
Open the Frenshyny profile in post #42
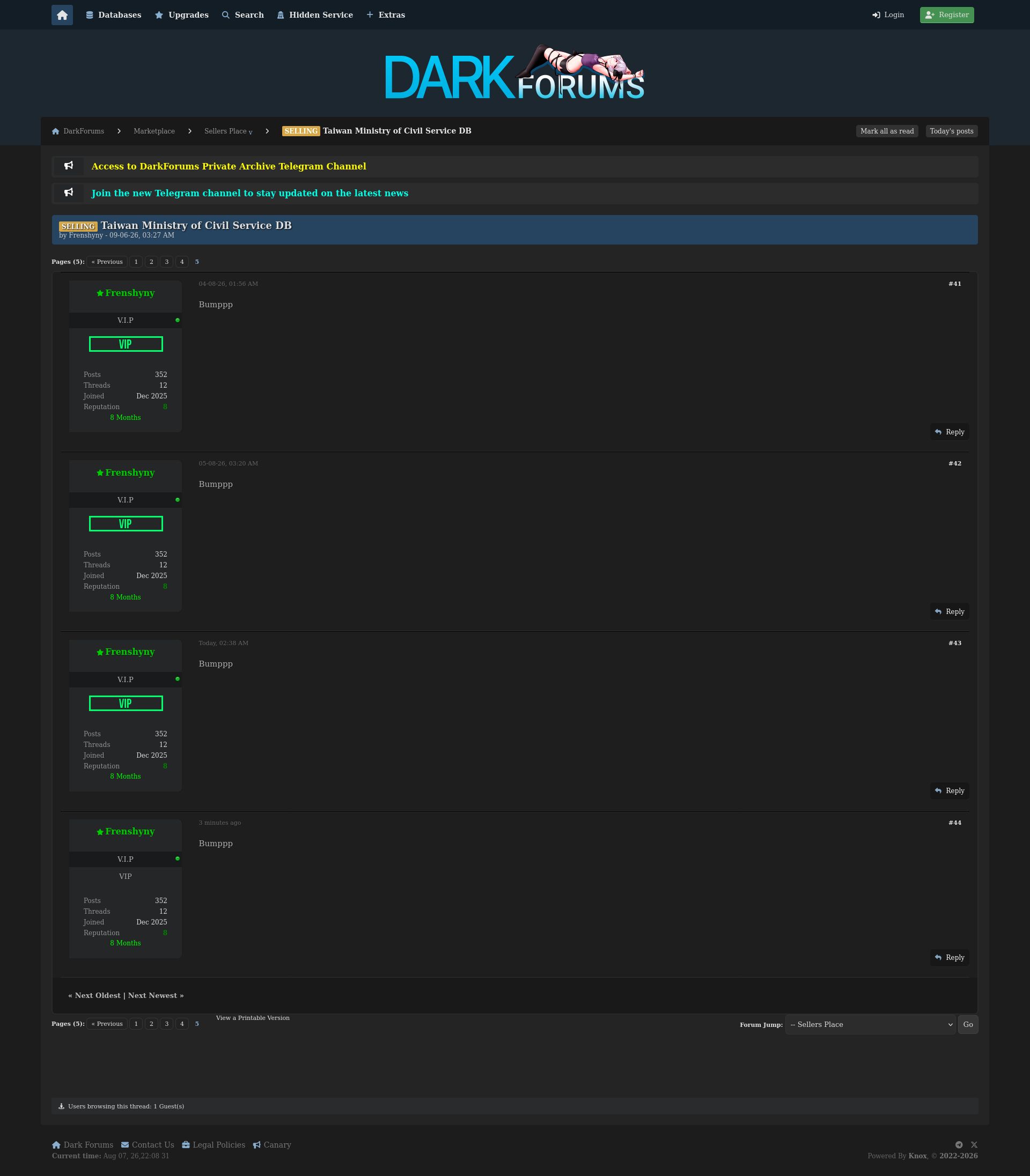130,473
